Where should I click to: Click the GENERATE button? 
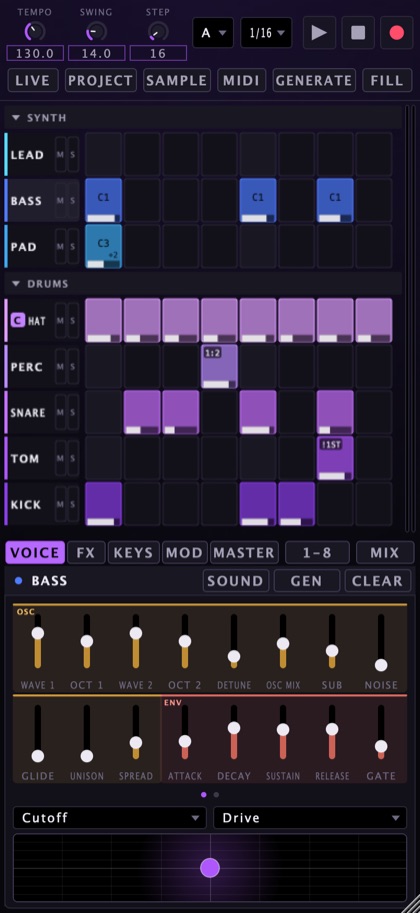point(314,80)
